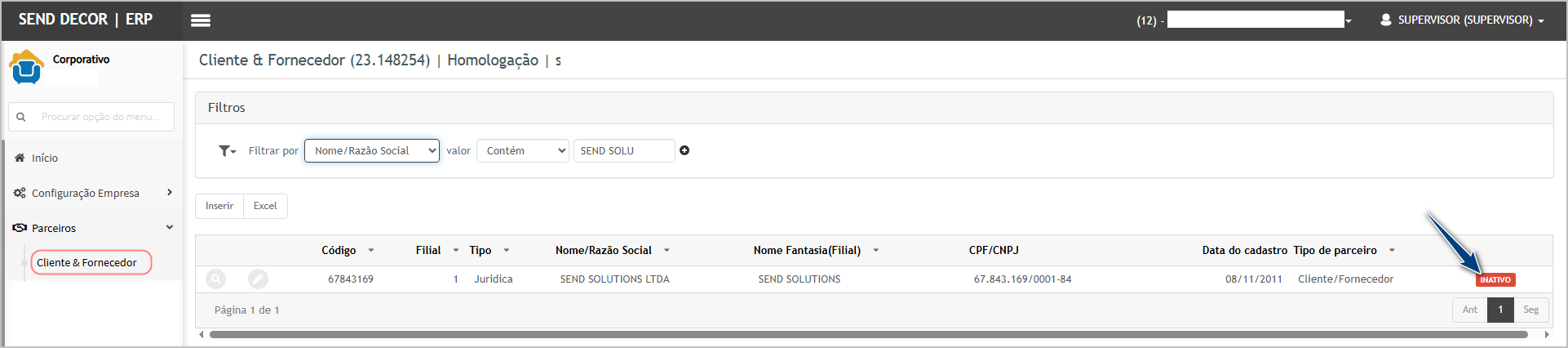
Task: Go to the Início menu item
Action: 45,158
